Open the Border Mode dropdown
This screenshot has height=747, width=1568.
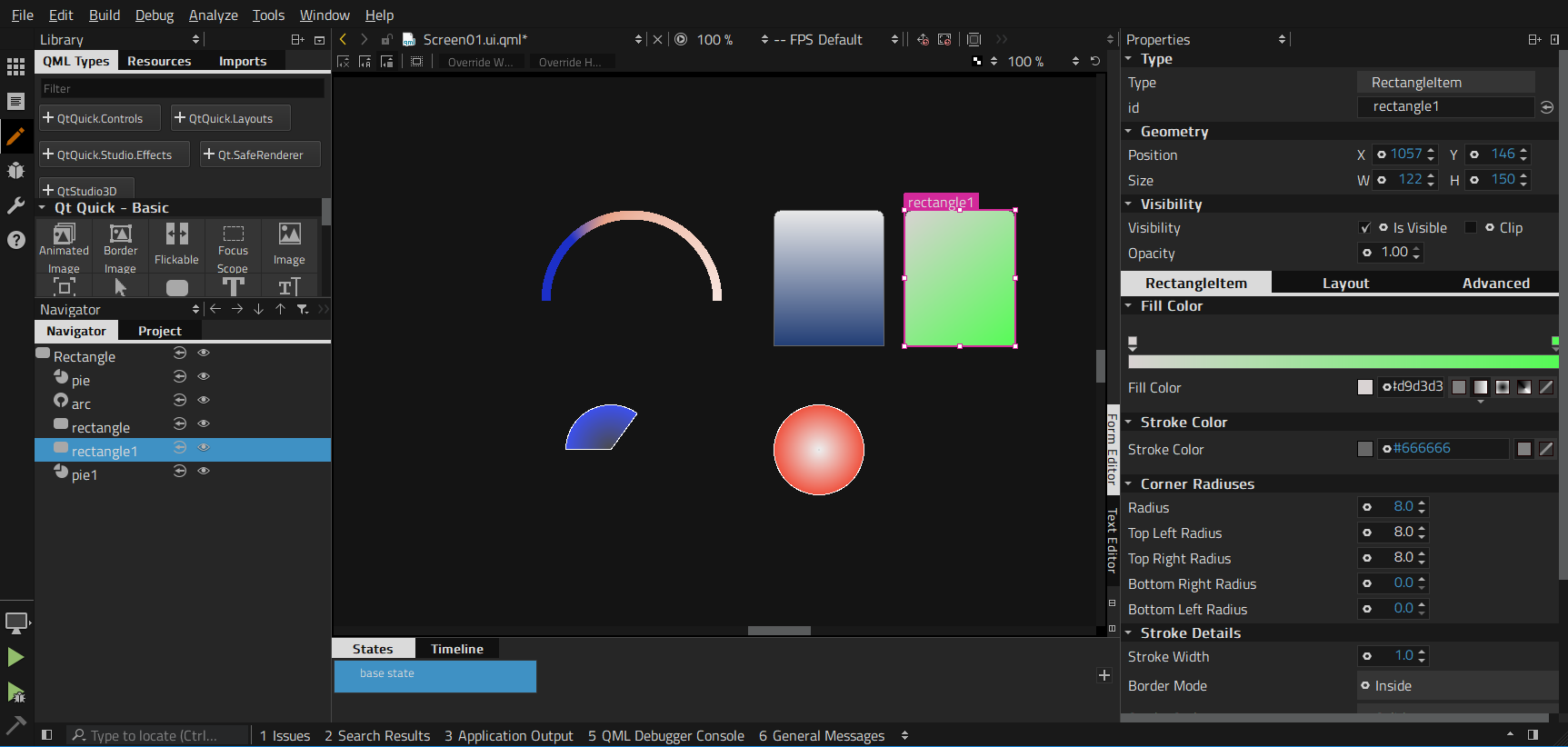pyautogui.click(x=1456, y=686)
